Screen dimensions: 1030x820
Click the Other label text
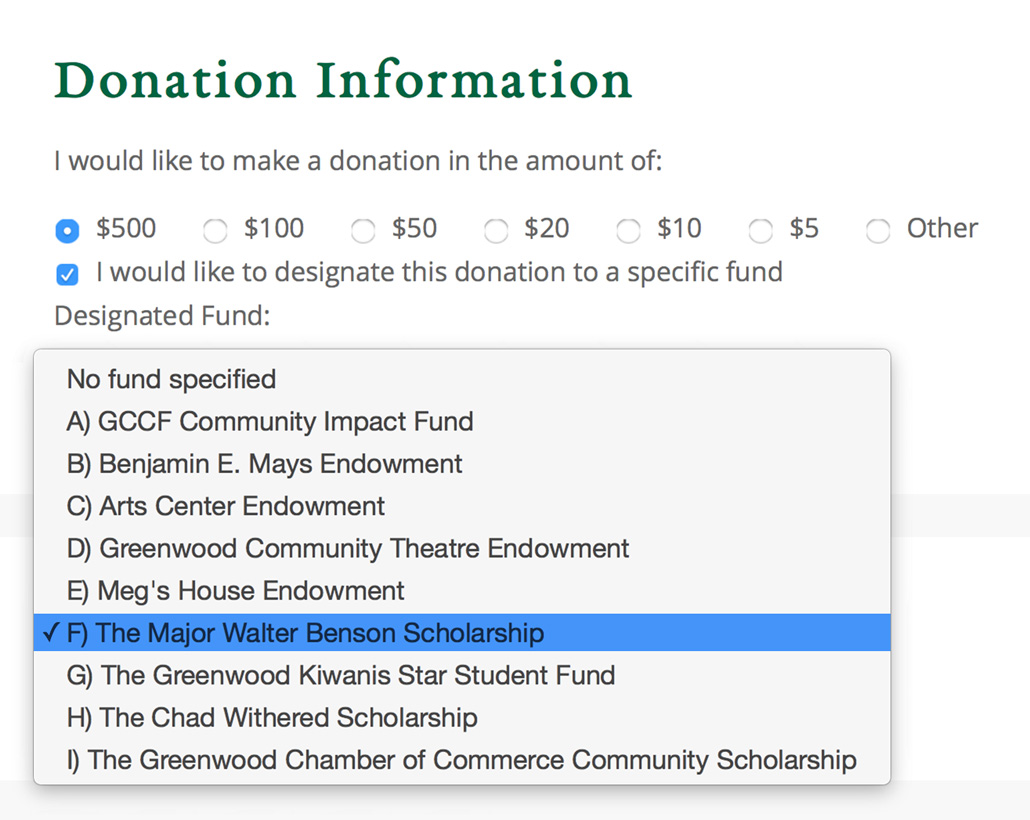coord(942,229)
